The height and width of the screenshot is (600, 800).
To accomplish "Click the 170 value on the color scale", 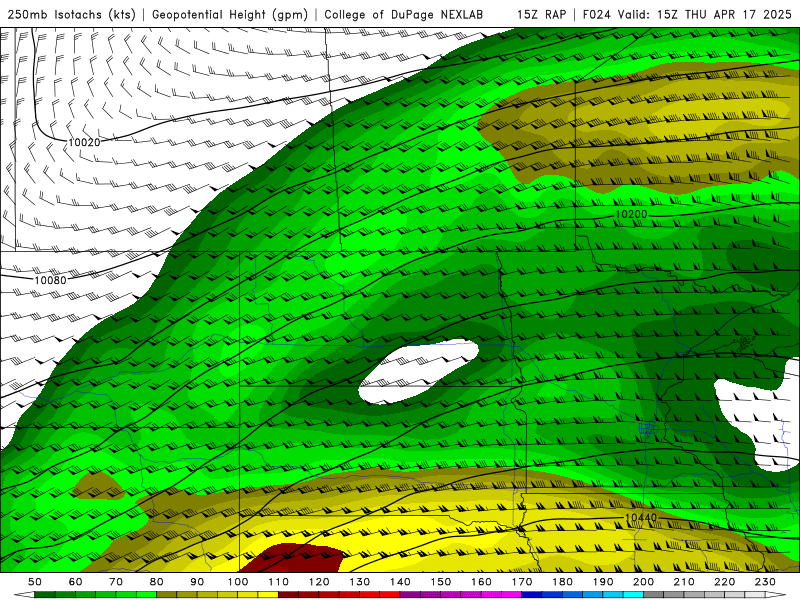I will (522, 582).
